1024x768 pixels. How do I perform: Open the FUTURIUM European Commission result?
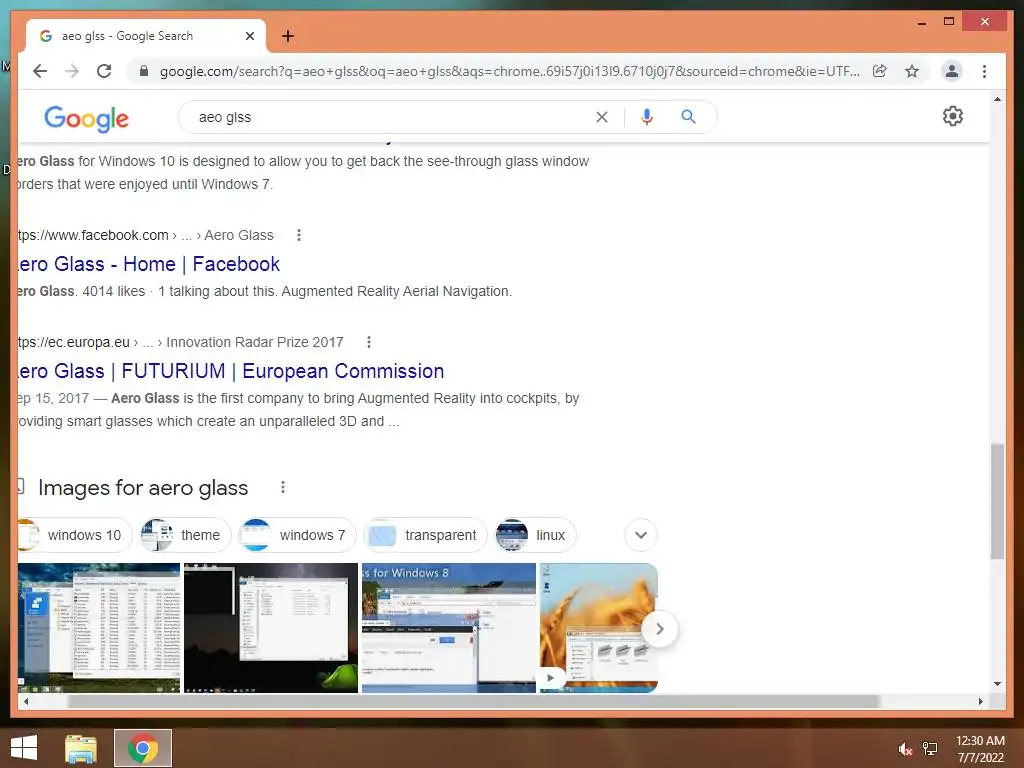coord(231,371)
